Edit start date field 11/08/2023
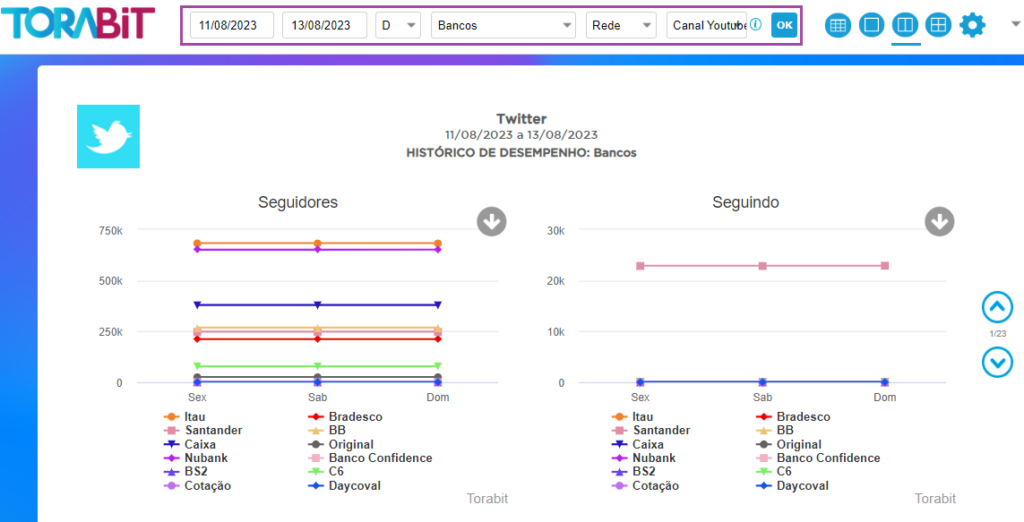Viewport: 1024px width, 522px height. (232, 25)
